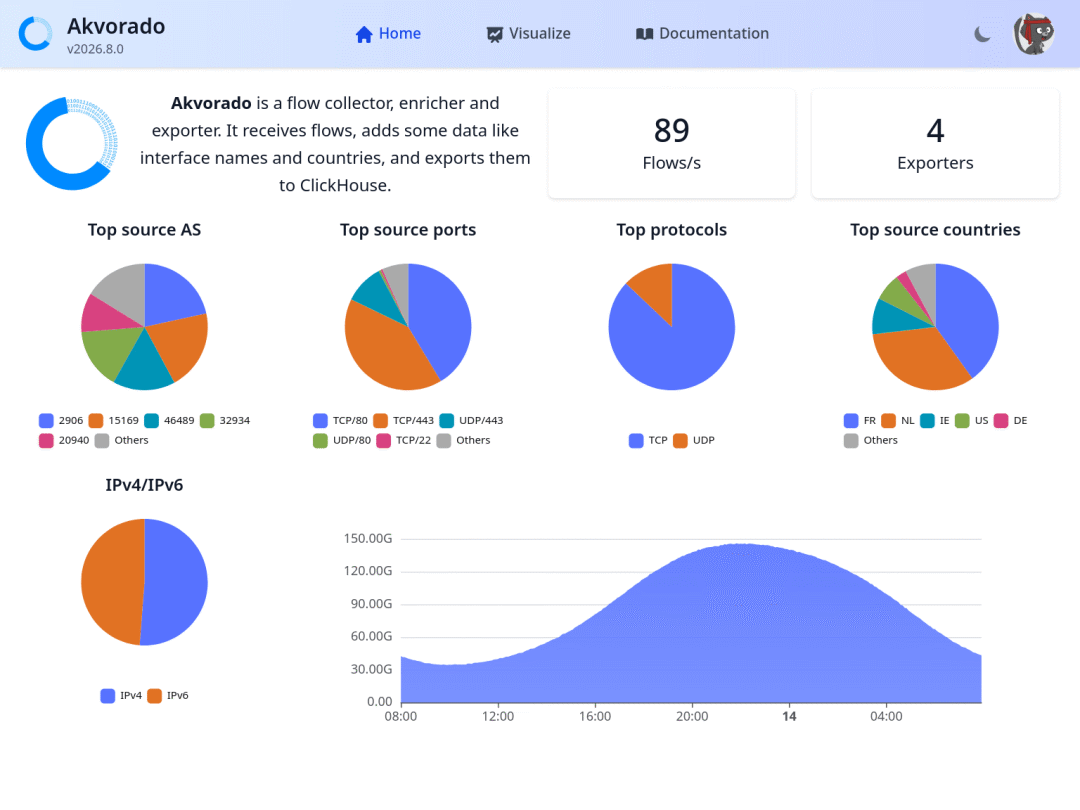Toggle the TCP/22 legend entry
Screen dimensions: 1080x810
point(404,440)
